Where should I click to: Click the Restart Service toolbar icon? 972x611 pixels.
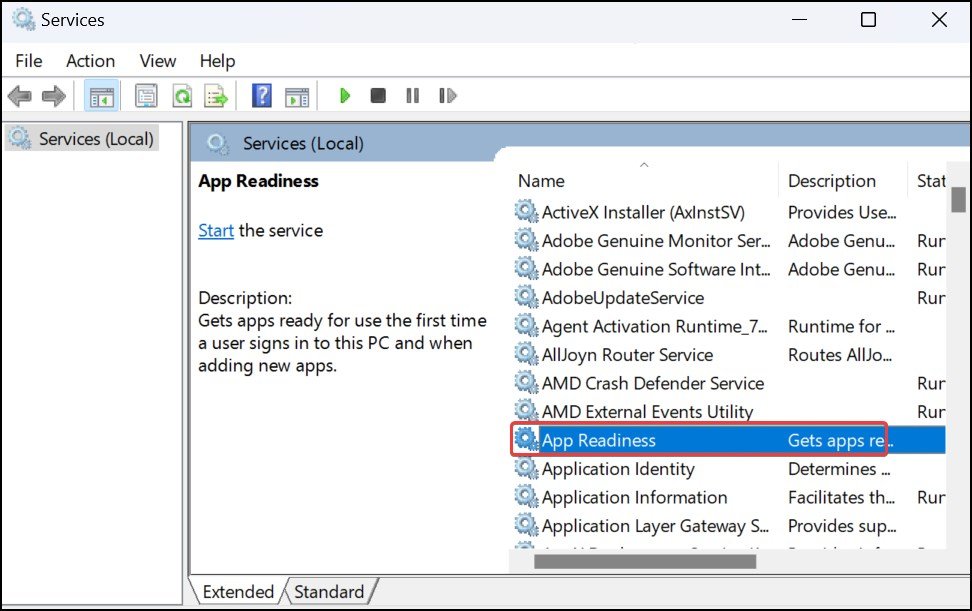click(448, 96)
